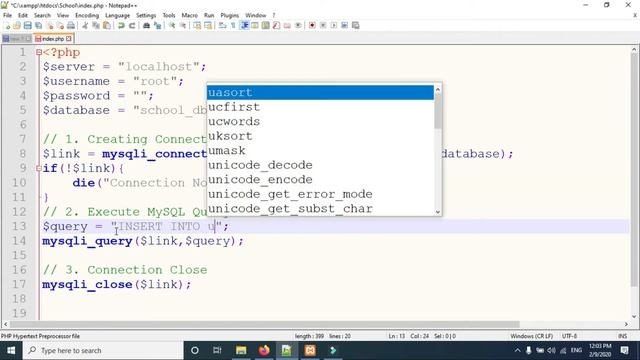Screen dimensions: 640x360
Task: Click Stop Recording macro icon
Action: (323, 26)
